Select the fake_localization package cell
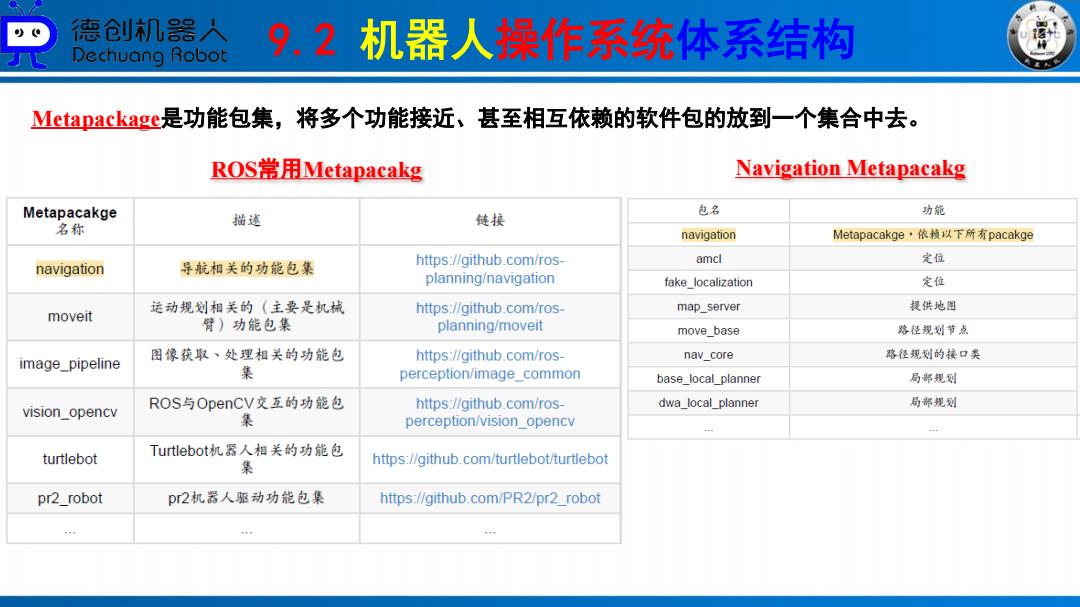1080x607 pixels. tap(708, 282)
